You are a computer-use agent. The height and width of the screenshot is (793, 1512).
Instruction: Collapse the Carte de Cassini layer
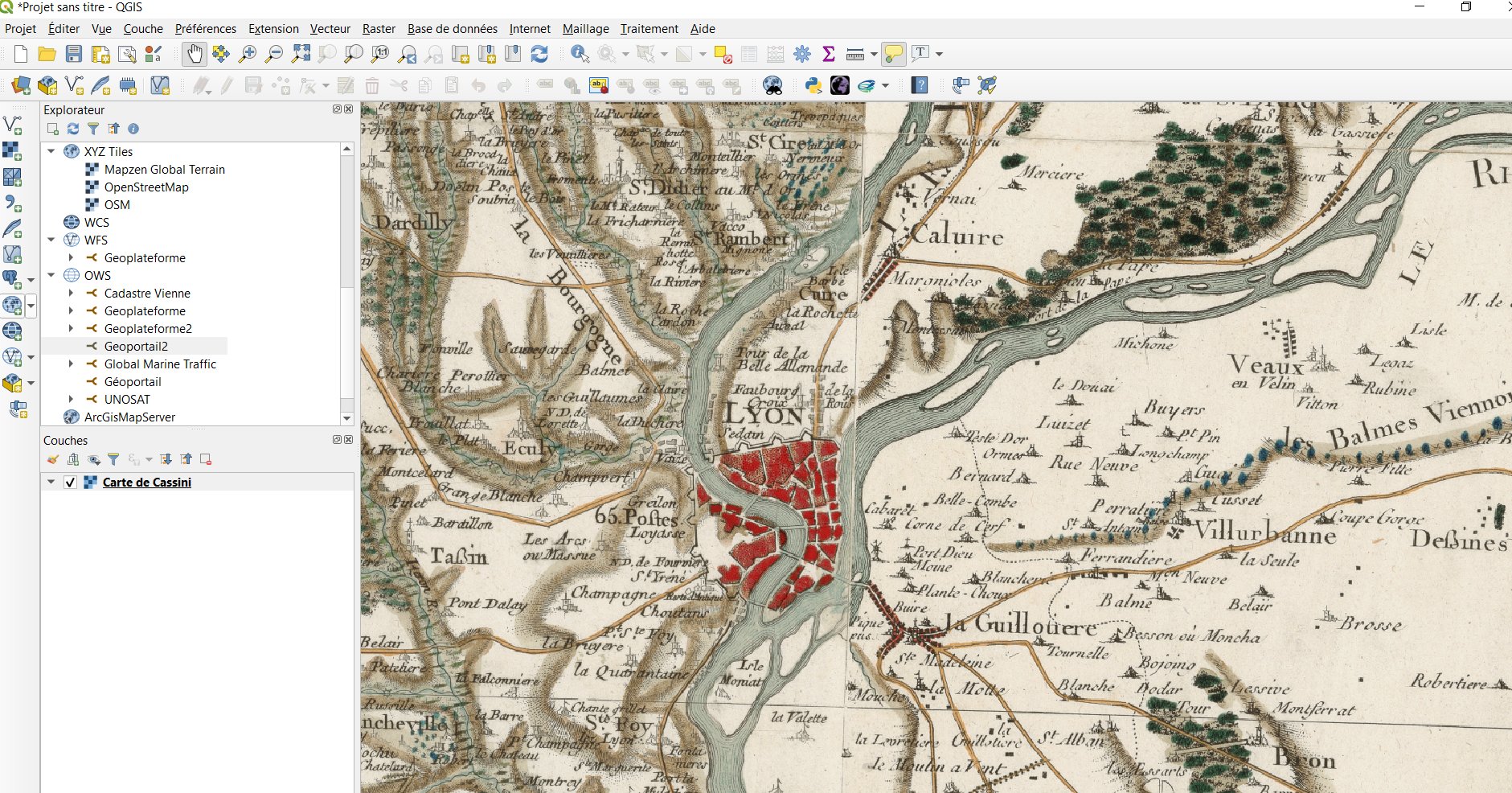[51, 482]
